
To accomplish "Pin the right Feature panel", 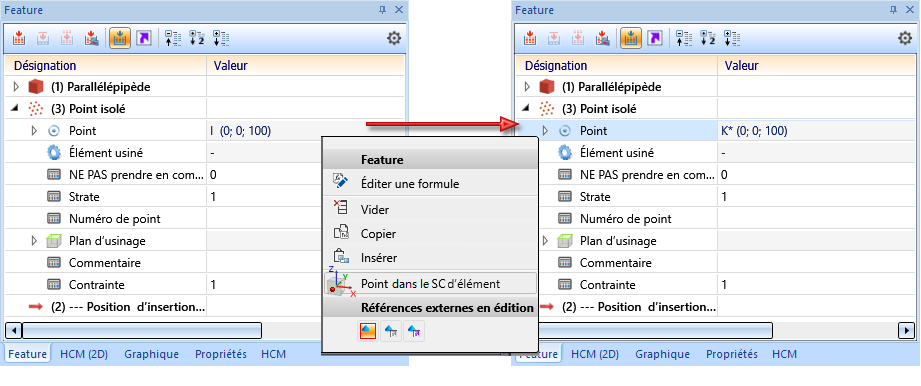I will tap(894, 9).
